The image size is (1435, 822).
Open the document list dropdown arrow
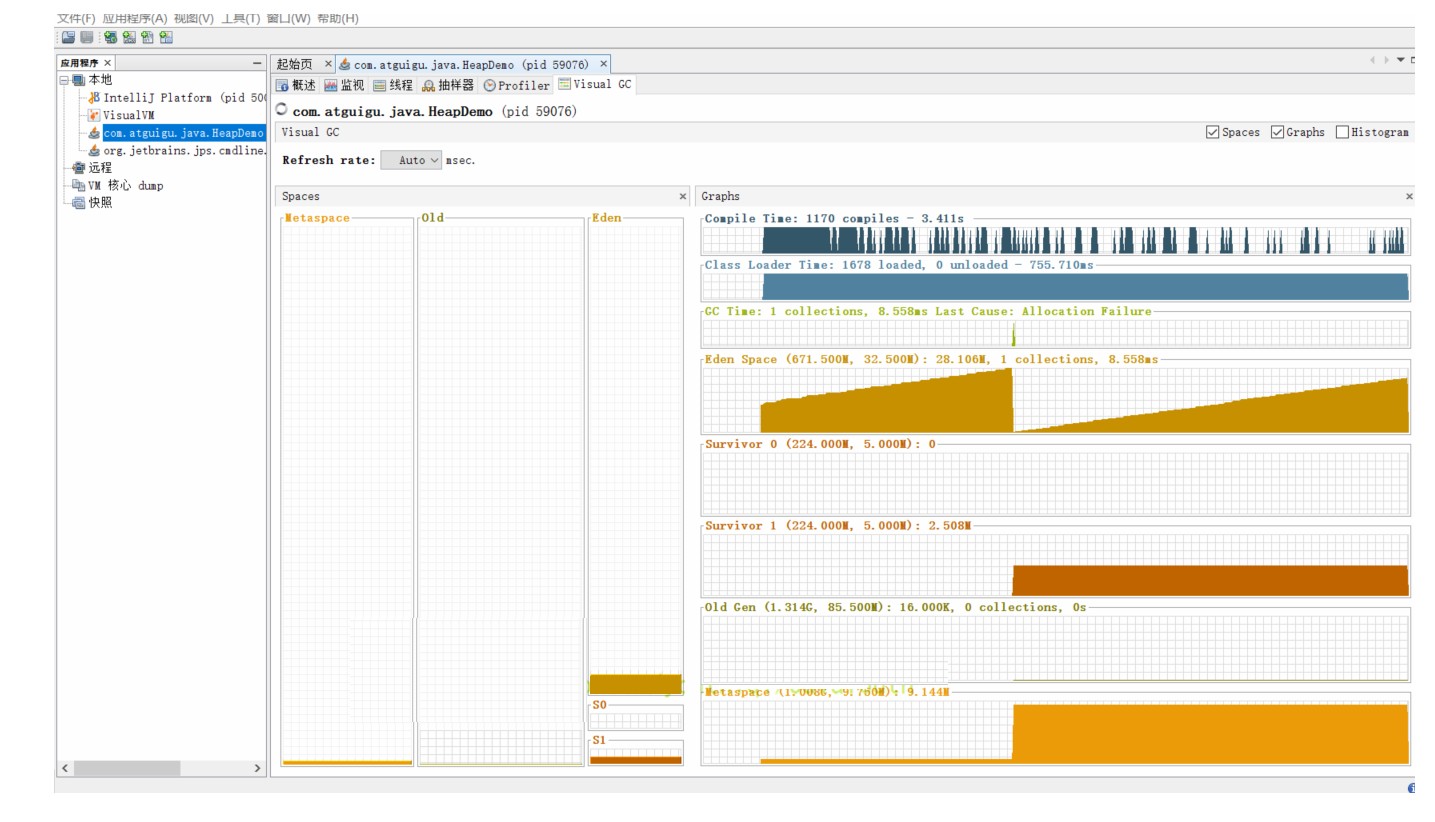pyautogui.click(x=1400, y=61)
